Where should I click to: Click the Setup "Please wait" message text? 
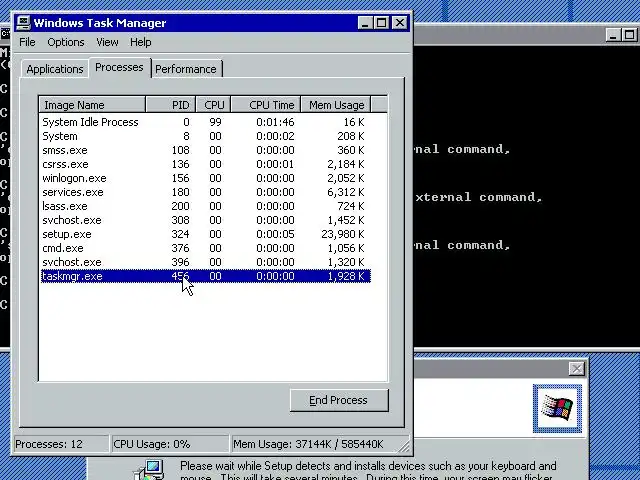tap(368, 471)
